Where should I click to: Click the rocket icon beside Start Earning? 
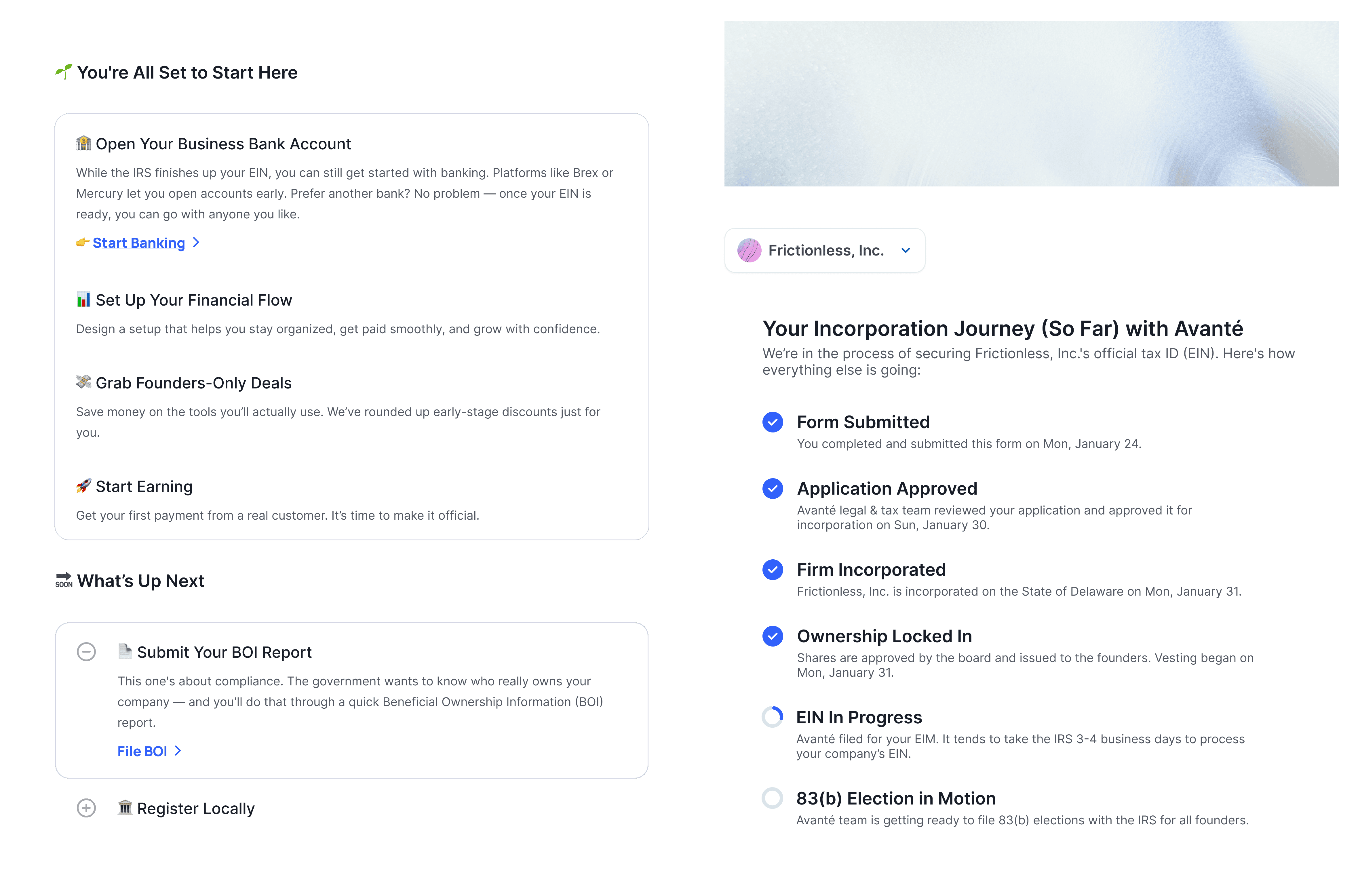(x=83, y=486)
